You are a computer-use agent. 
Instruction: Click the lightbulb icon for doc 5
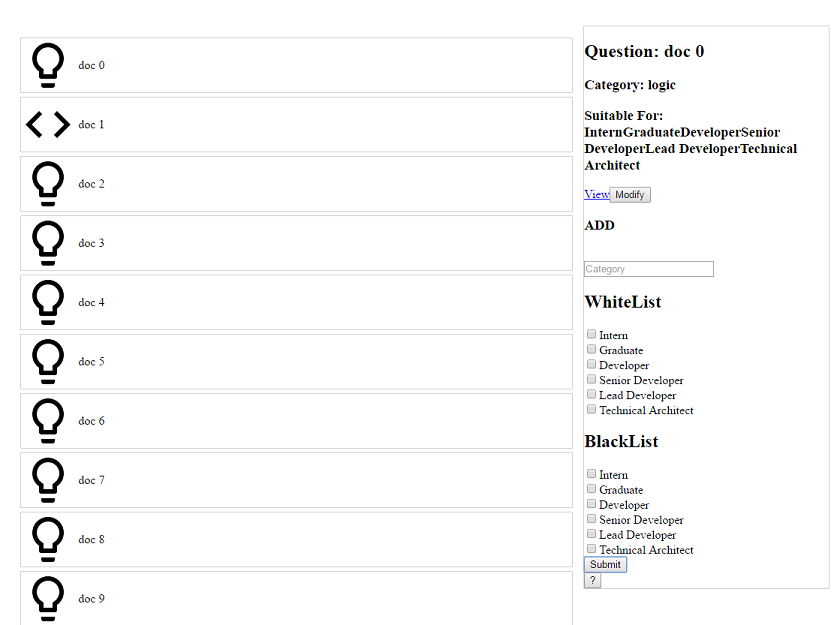[x=48, y=362]
